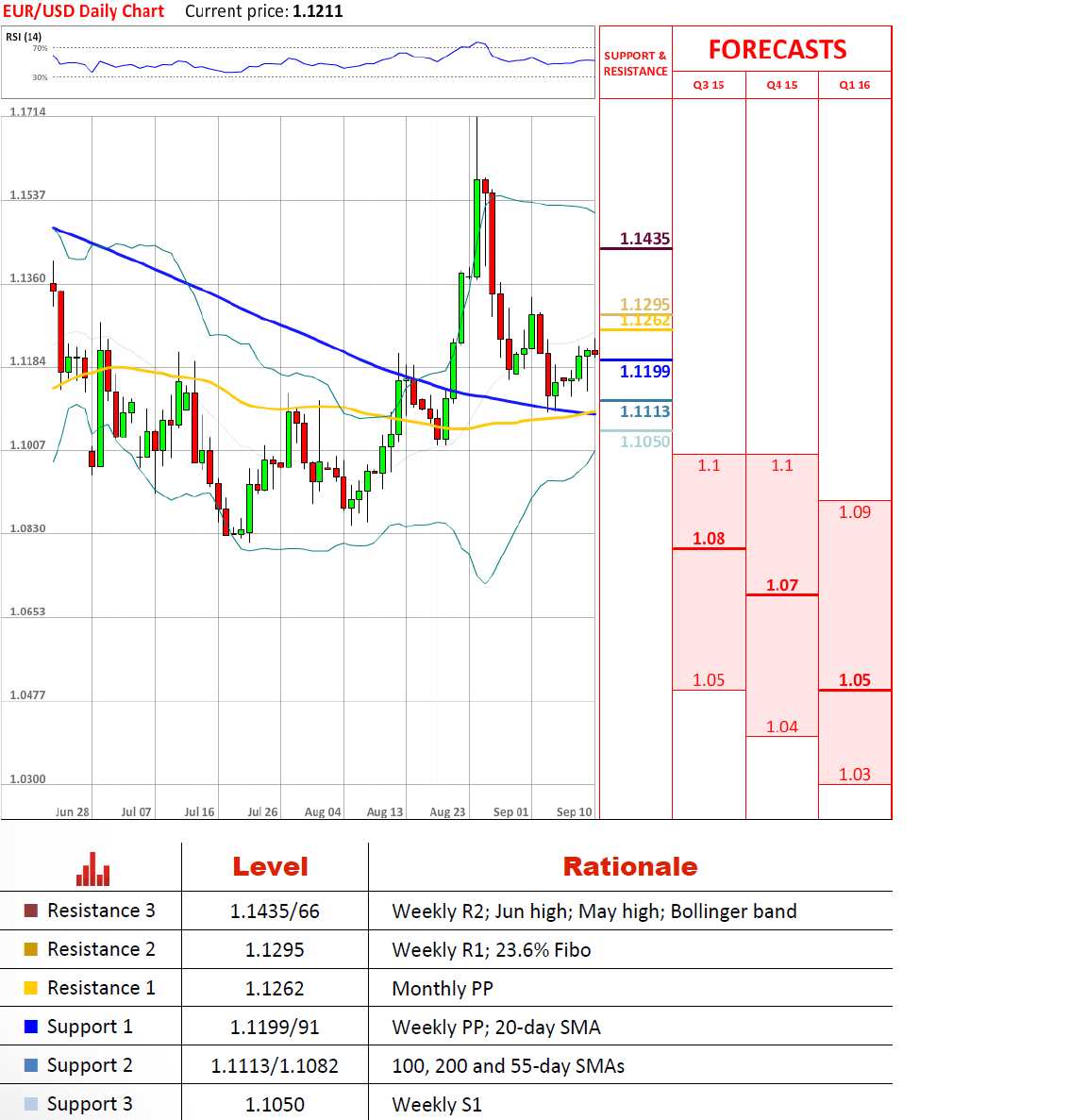This screenshot has height=1120, width=1087.
Task: Click the Support 3 row label
Action: [x=90, y=1104]
